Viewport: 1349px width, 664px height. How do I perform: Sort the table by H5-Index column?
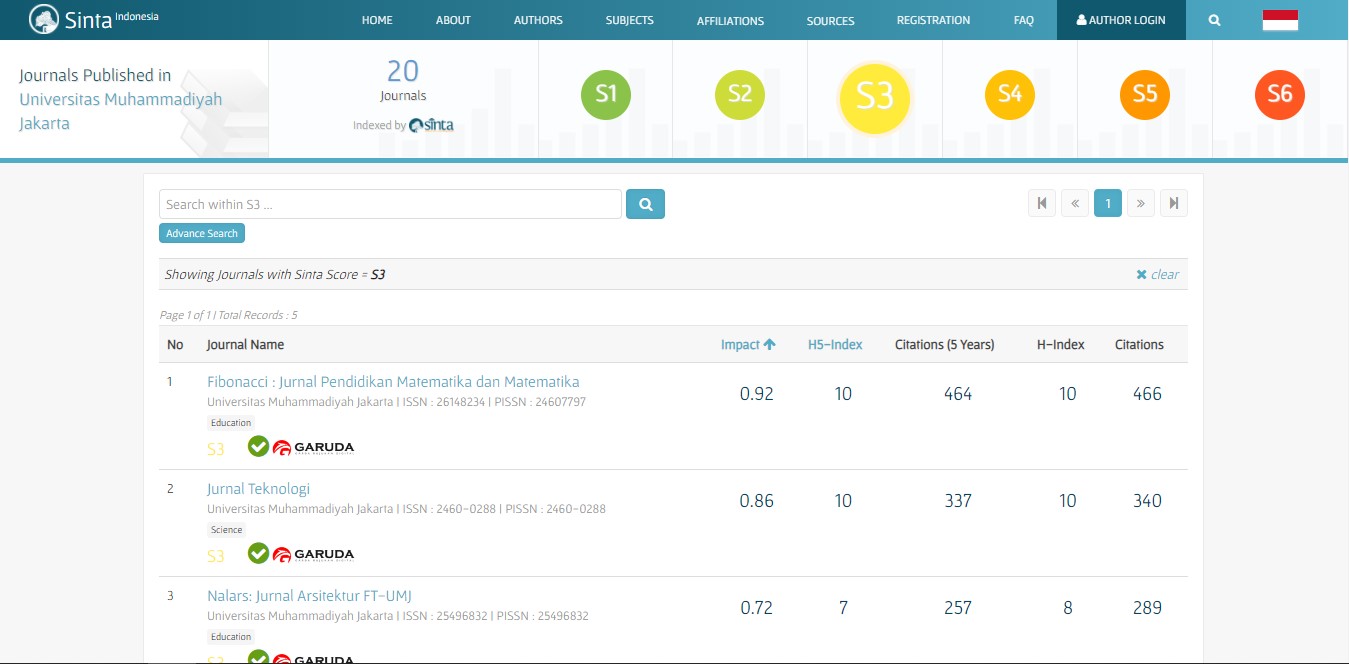coord(835,345)
